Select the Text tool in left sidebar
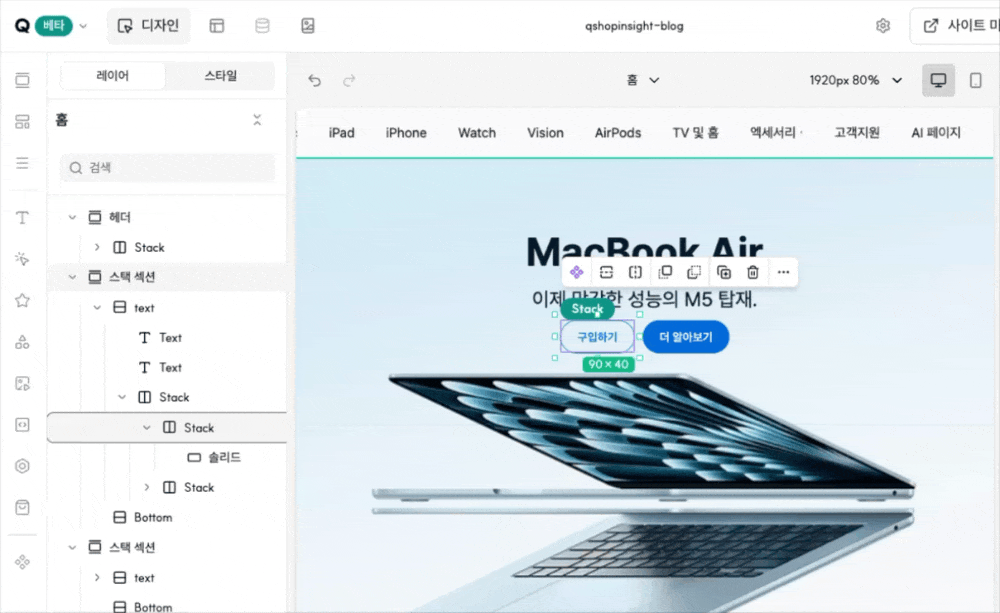Image resolution: width=1000 pixels, height=613 pixels. pyautogui.click(x=22, y=218)
